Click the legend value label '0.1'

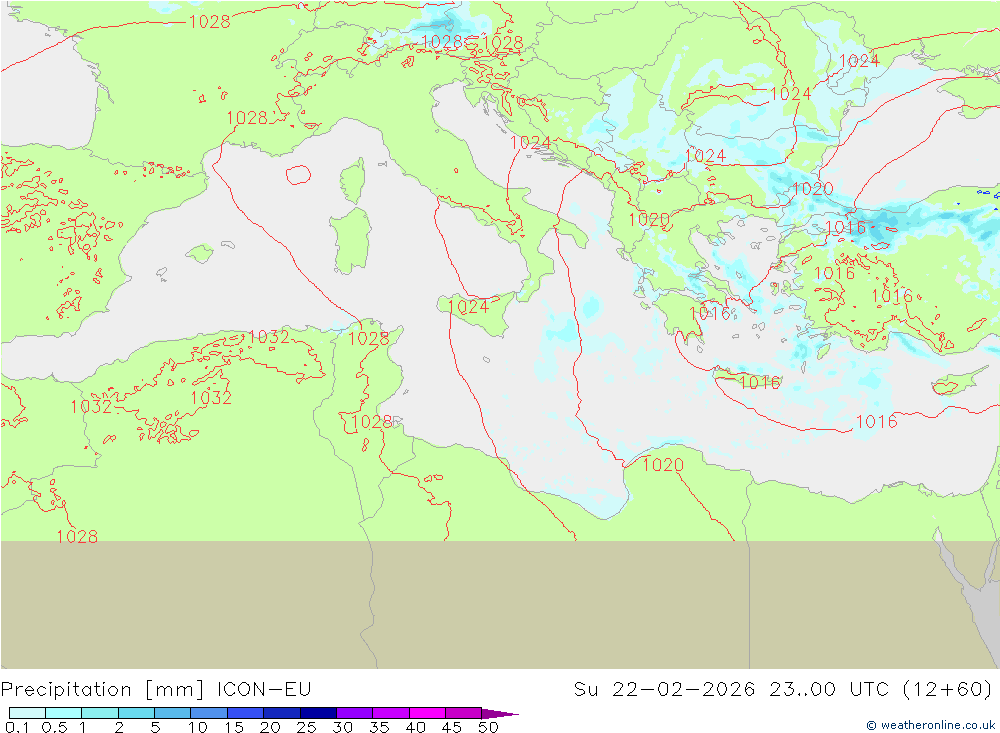tap(17, 727)
